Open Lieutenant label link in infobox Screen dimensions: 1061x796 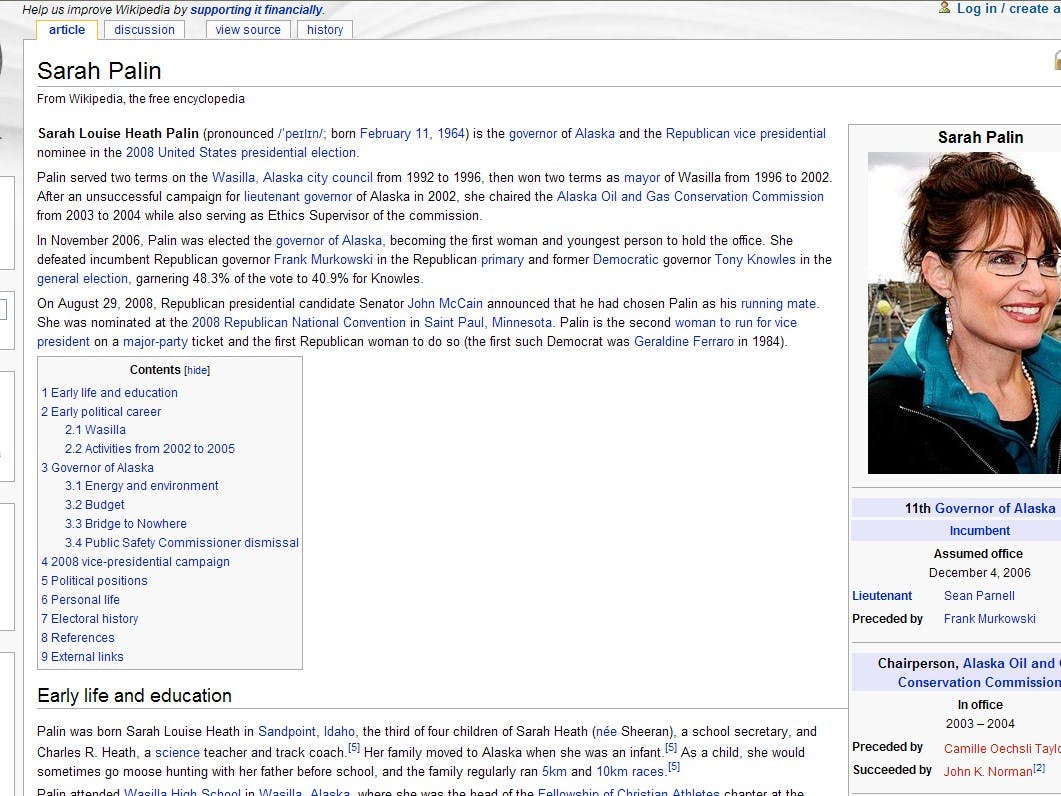pos(882,596)
